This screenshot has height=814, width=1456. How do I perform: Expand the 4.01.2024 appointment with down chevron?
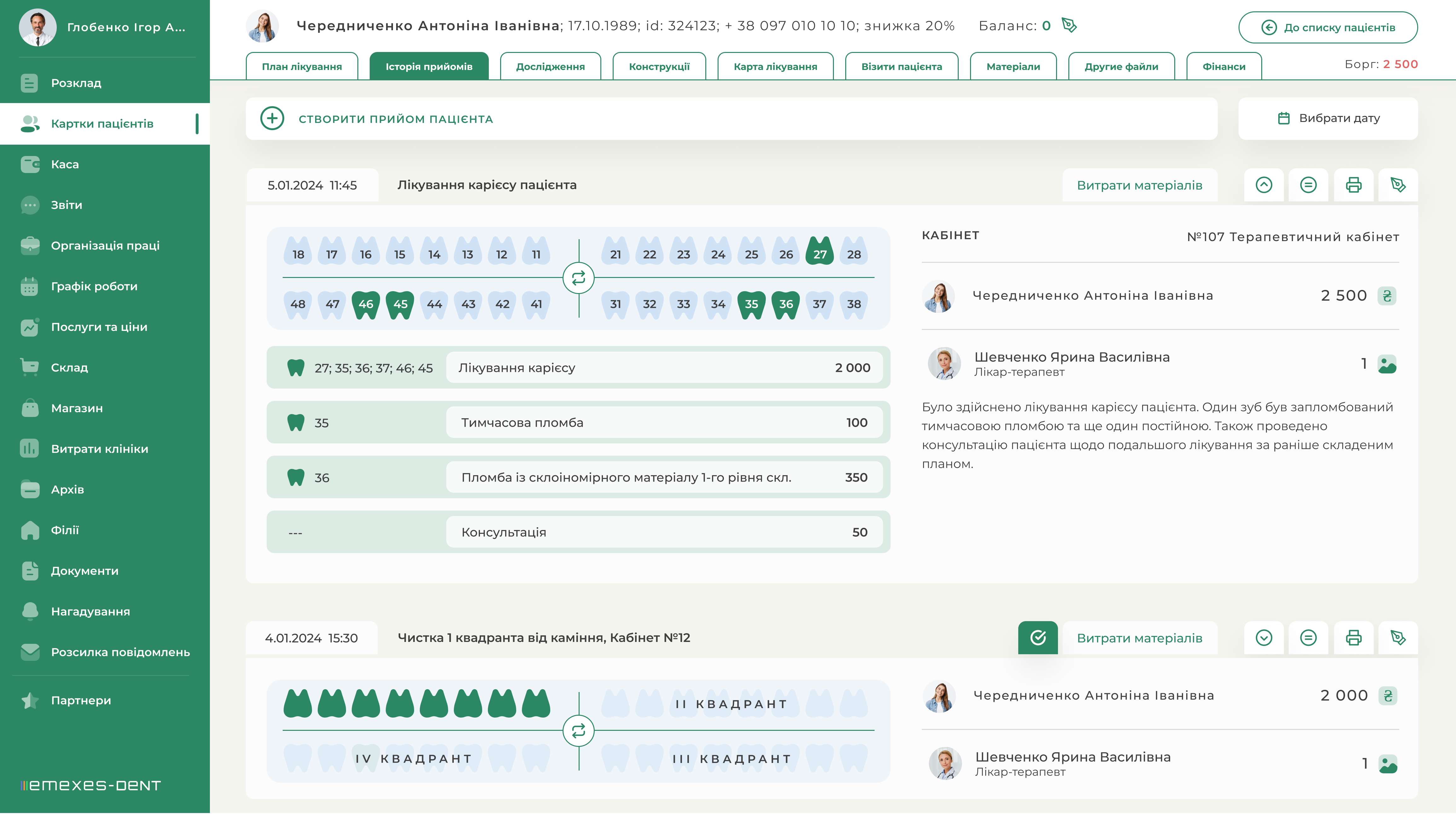tap(1264, 638)
